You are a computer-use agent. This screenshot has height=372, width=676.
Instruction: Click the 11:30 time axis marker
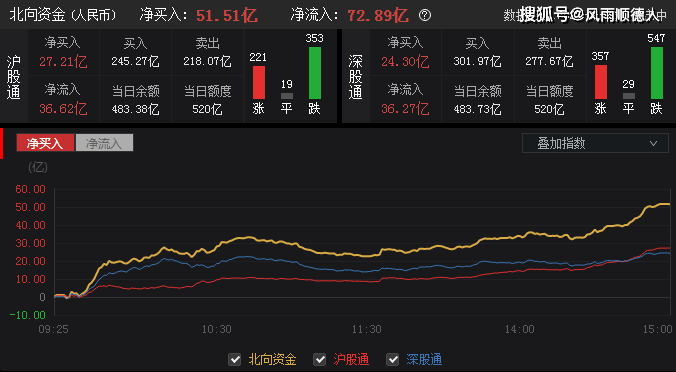point(366,329)
